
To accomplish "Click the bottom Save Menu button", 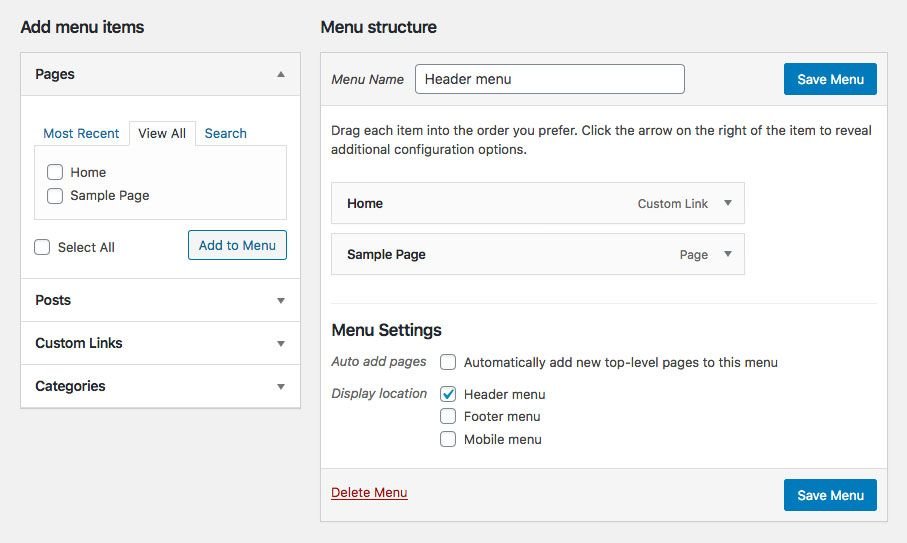I will 830,495.
